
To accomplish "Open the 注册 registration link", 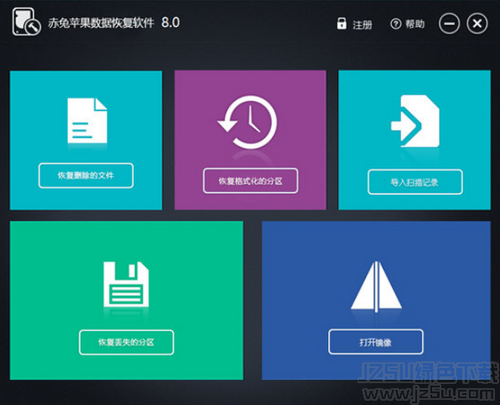I will (362, 25).
